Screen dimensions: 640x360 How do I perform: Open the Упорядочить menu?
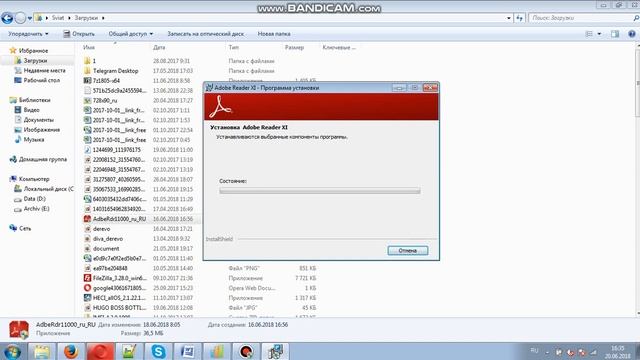pyautogui.click(x=28, y=34)
